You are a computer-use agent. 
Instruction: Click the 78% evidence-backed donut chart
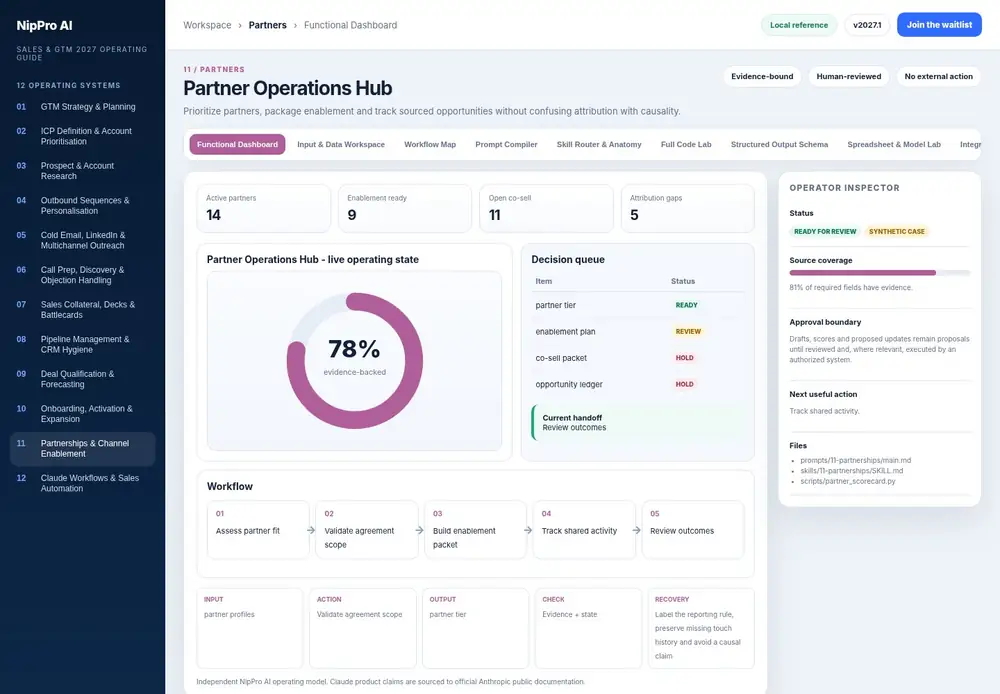pyautogui.click(x=355, y=360)
